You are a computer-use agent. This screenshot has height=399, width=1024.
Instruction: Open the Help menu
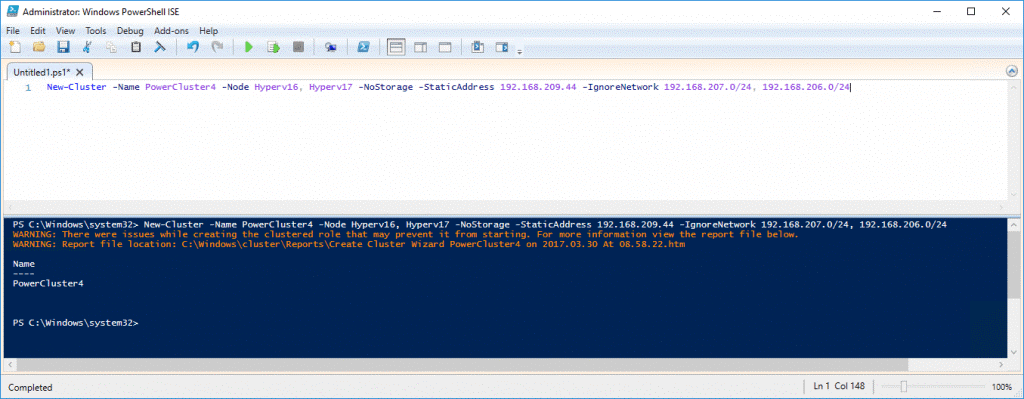pos(208,31)
